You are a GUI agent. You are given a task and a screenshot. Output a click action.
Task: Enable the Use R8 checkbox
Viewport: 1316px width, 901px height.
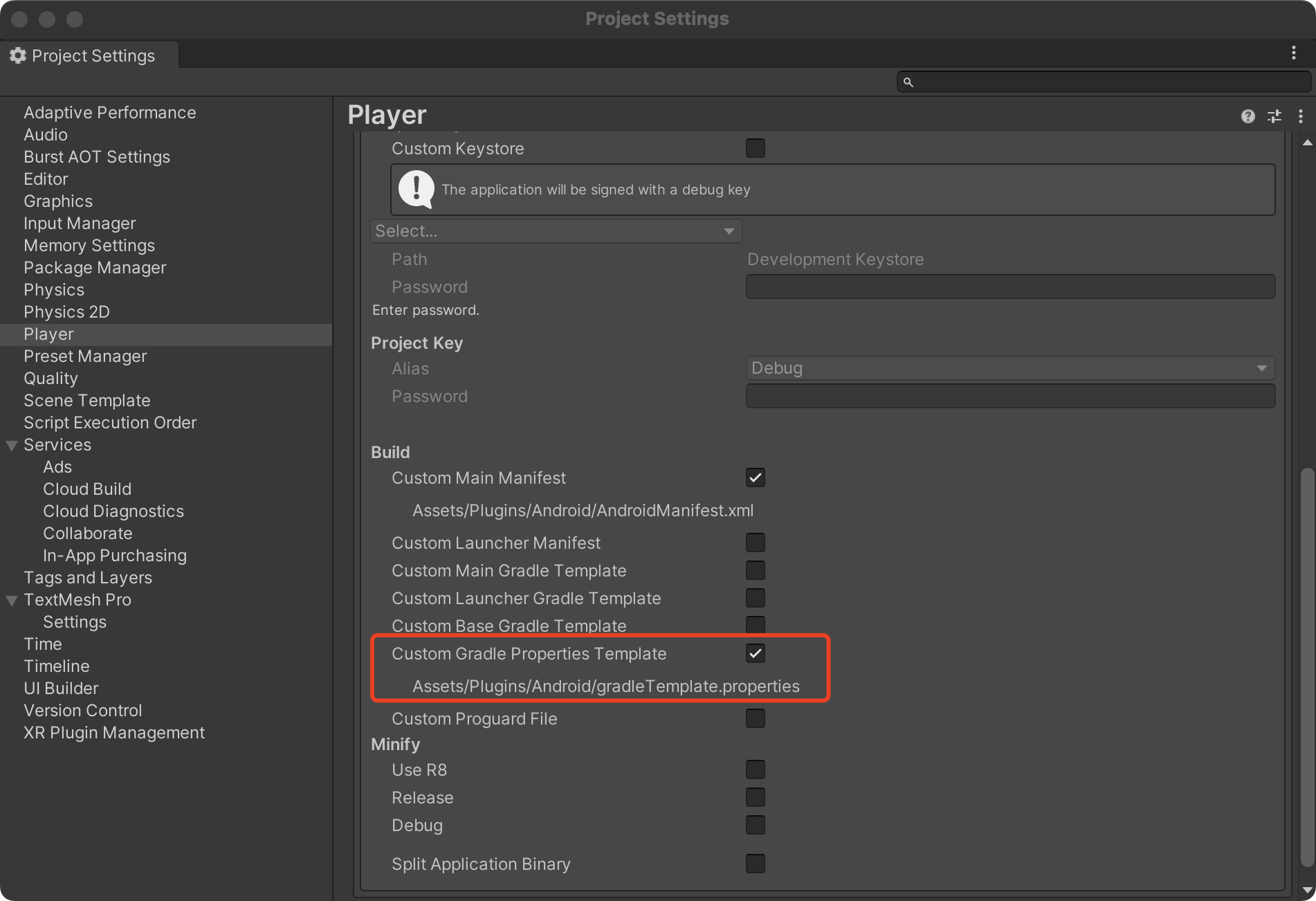[x=756, y=770]
